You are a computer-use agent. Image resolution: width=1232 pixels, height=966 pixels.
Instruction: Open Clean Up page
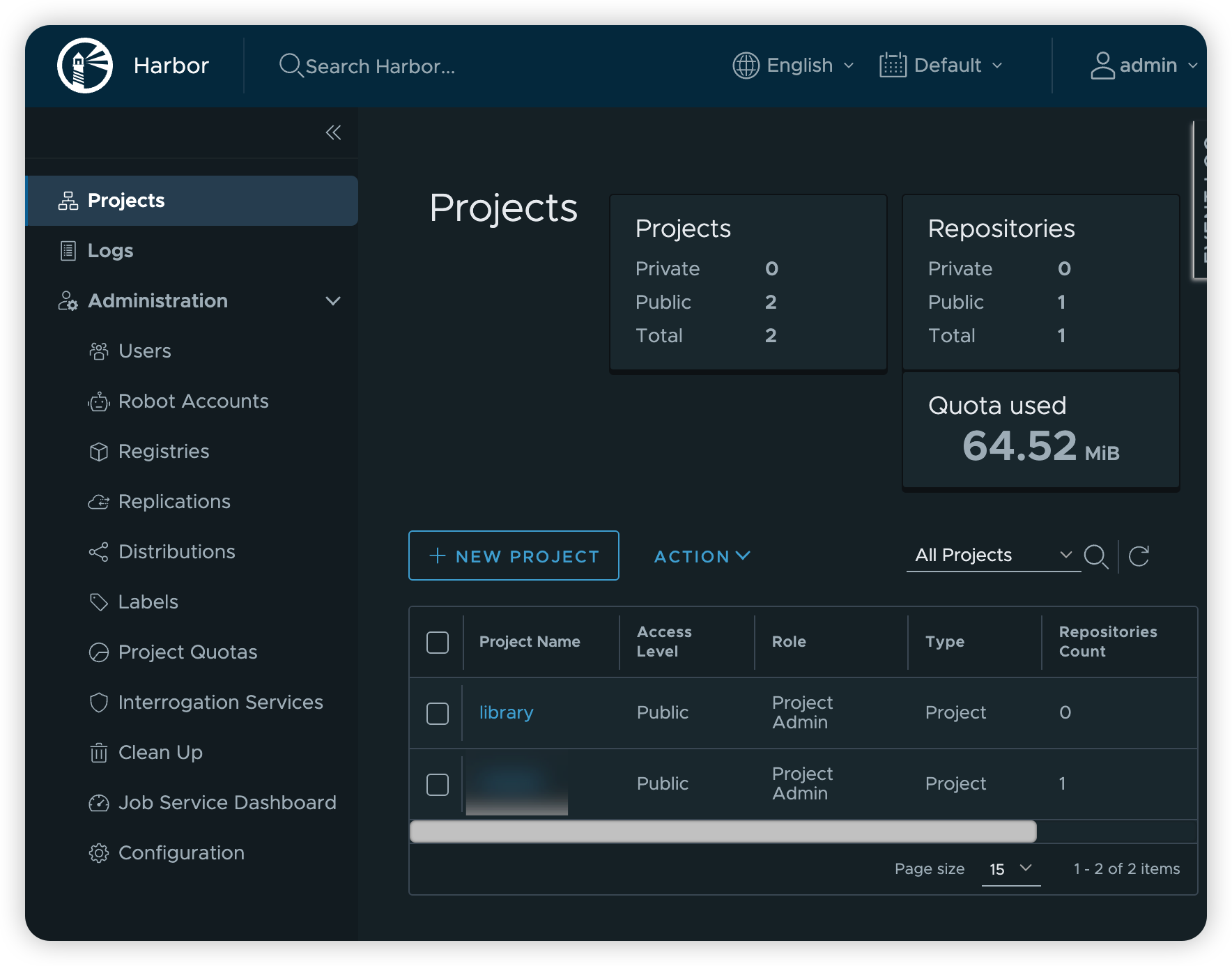pos(160,753)
